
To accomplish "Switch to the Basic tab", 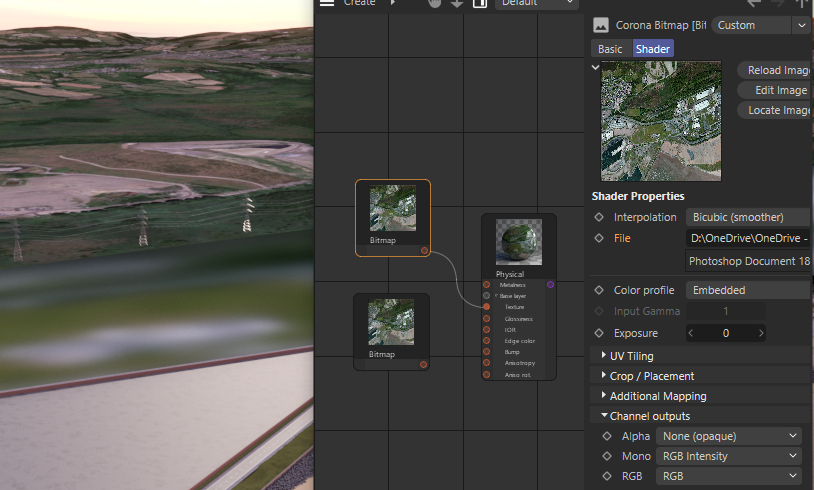I will (x=610, y=49).
